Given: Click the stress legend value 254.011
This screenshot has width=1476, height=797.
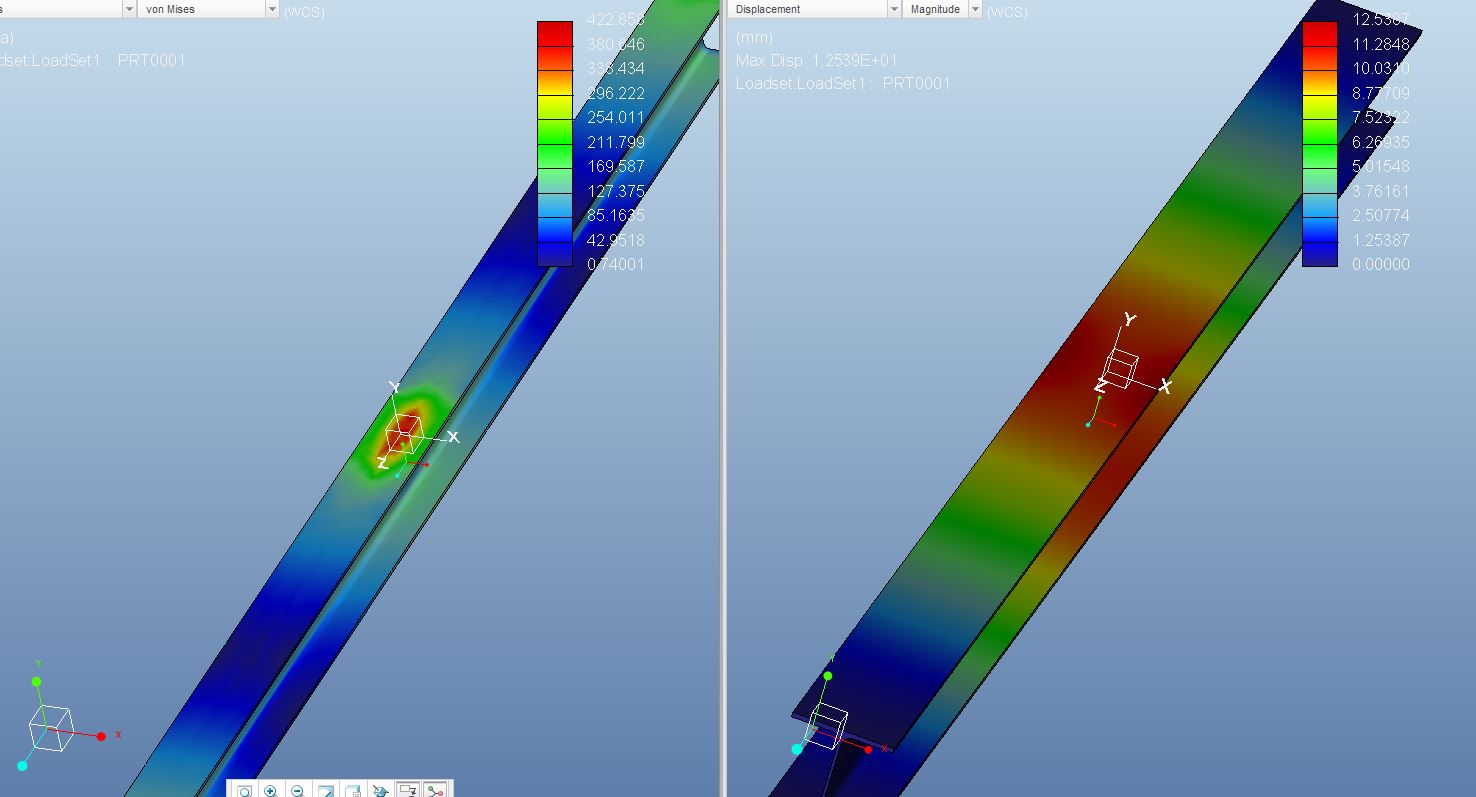Looking at the screenshot, I should (x=615, y=118).
